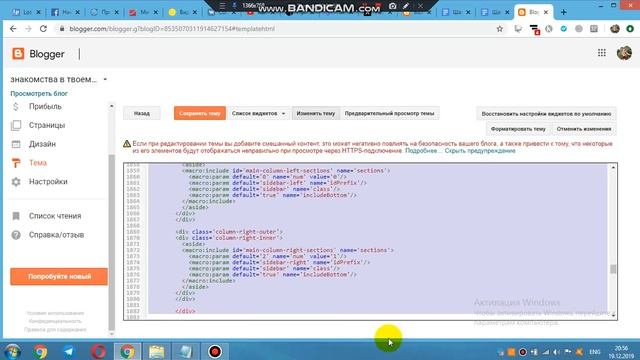This screenshot has height=360, width=640.
Task: Click Изменить тему button
Action: (x=316, y=113)
